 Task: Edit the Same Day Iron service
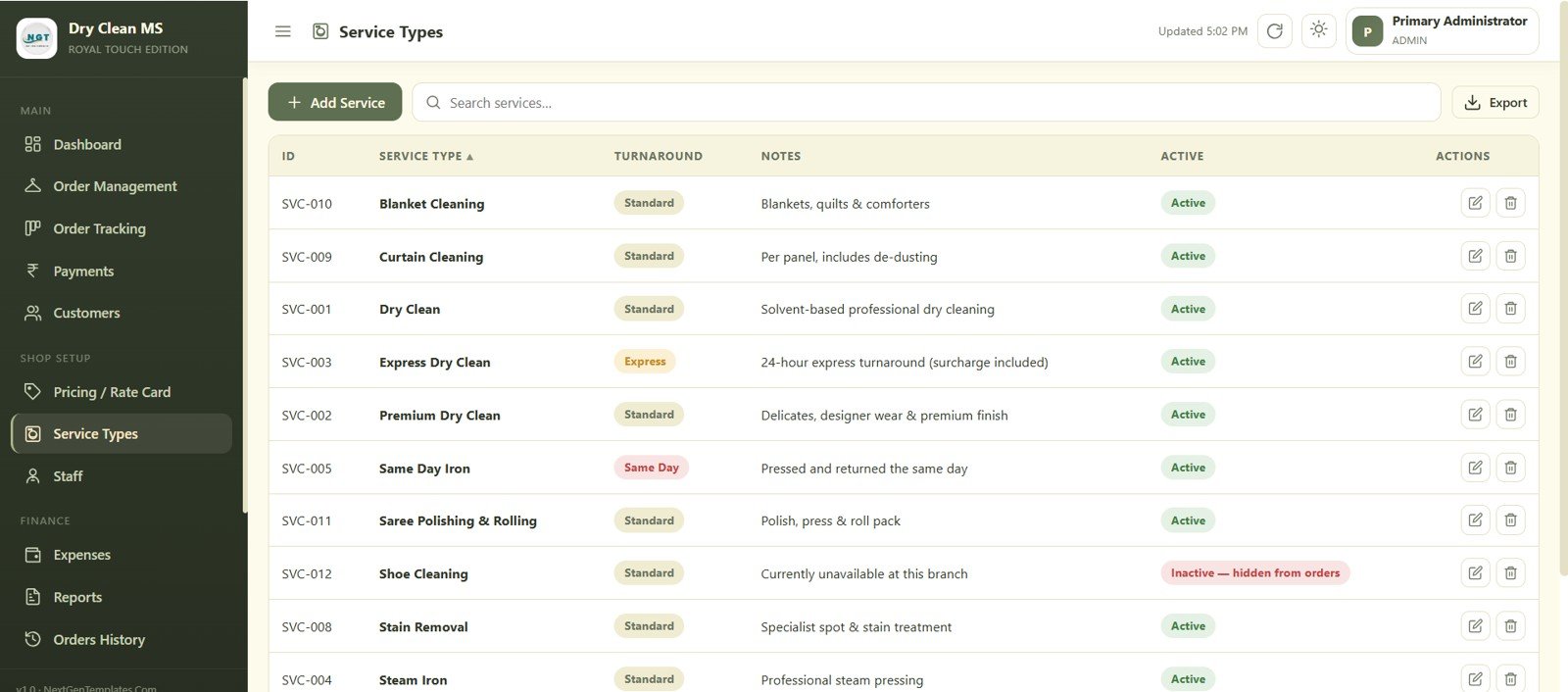[1475, 468]
